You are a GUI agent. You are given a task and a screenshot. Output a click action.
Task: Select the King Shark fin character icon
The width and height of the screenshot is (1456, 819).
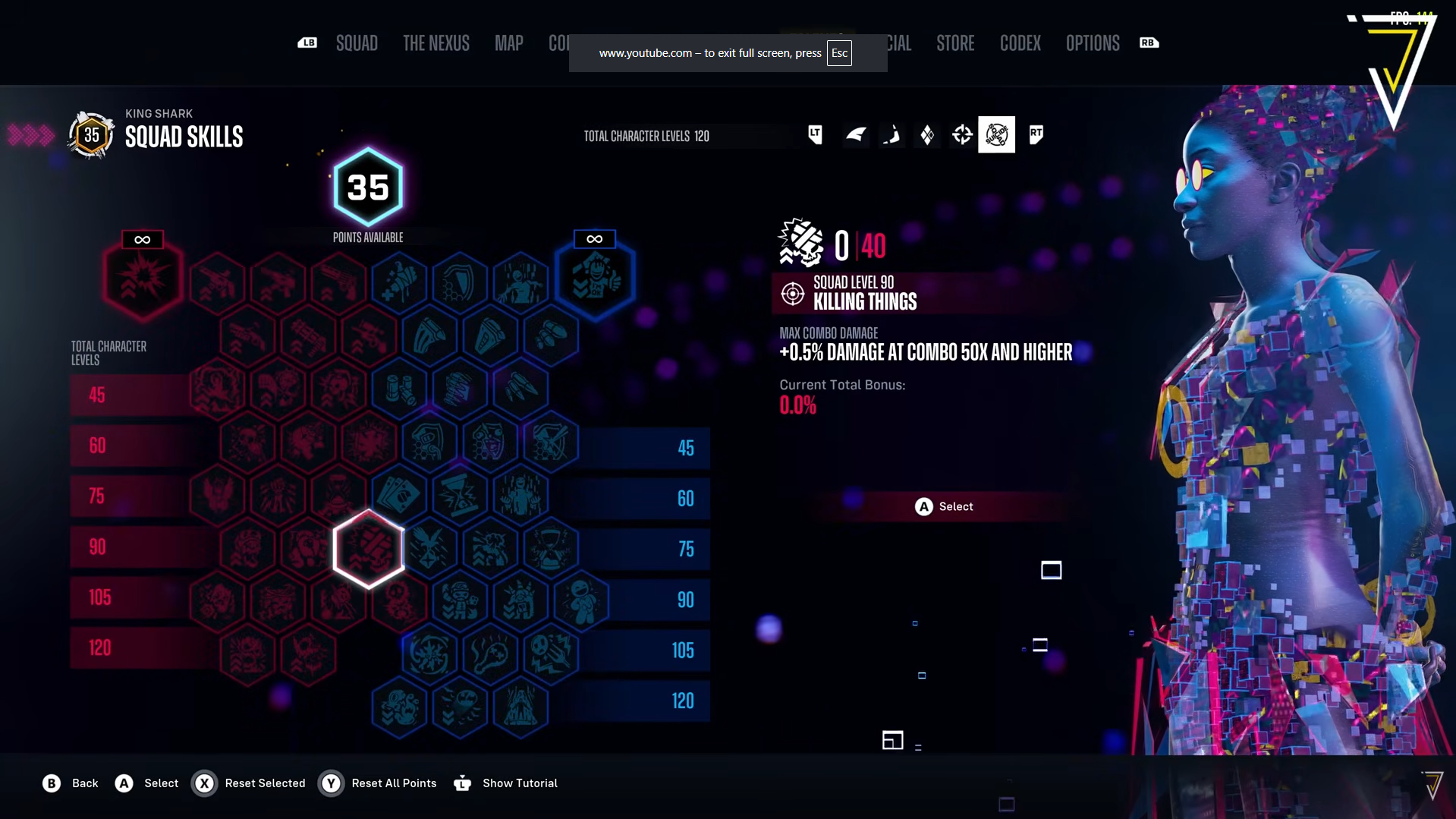pyautogui.click(x=856, y=135)
